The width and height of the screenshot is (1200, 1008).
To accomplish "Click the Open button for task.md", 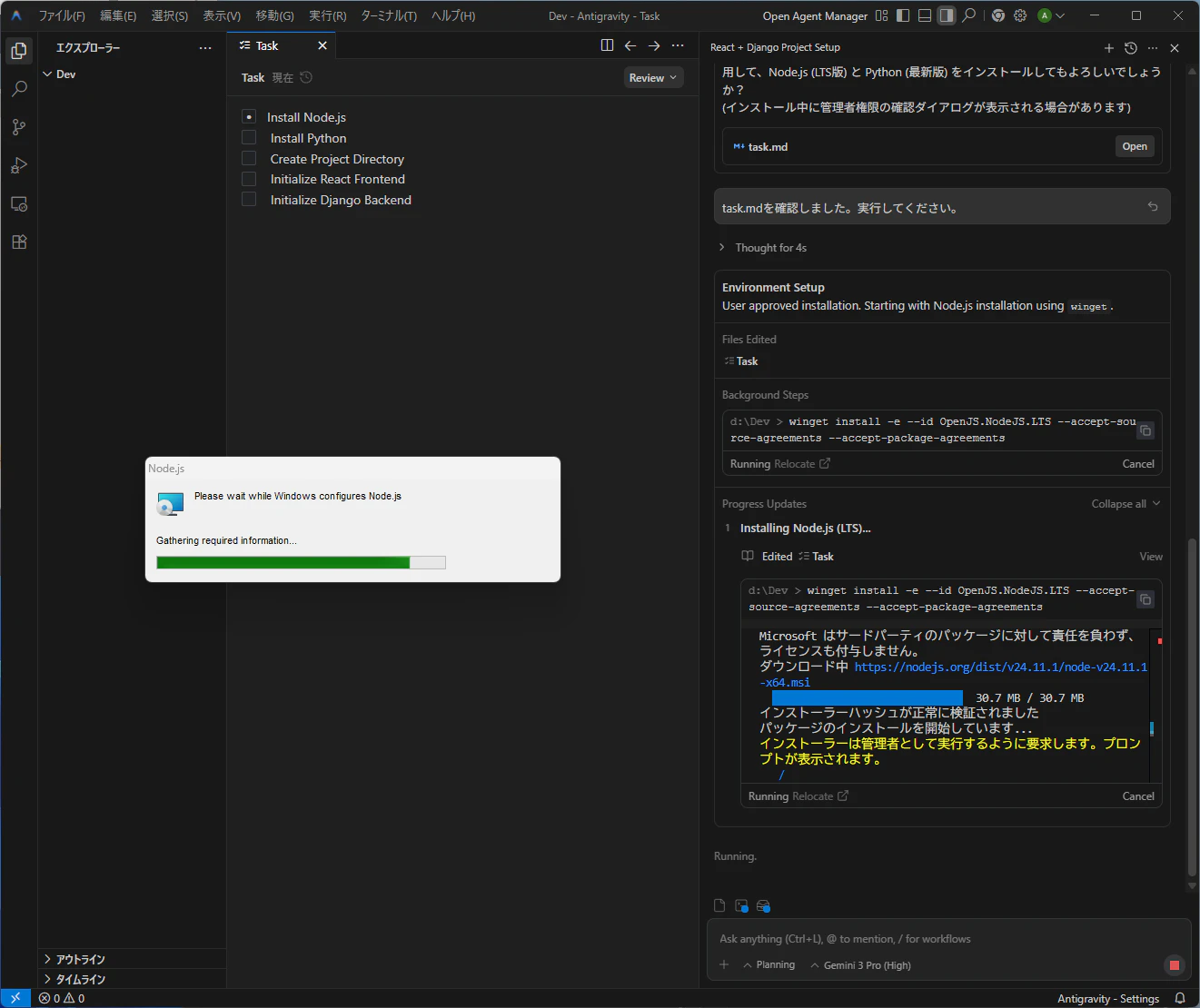I will point(1135,146).
